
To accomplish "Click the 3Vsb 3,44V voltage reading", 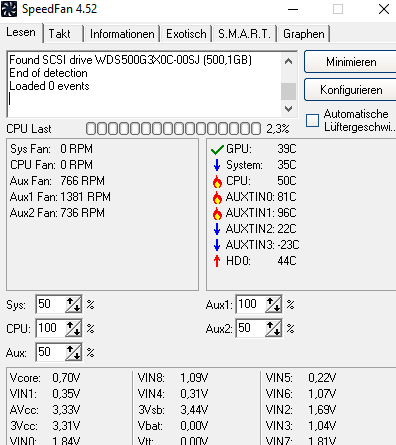I will click(173, 410).
